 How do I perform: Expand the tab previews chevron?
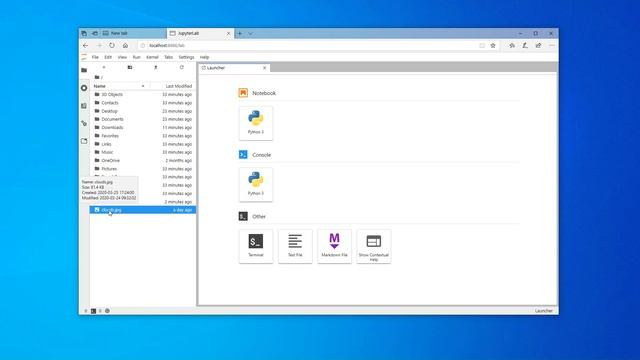coord(250,33)
